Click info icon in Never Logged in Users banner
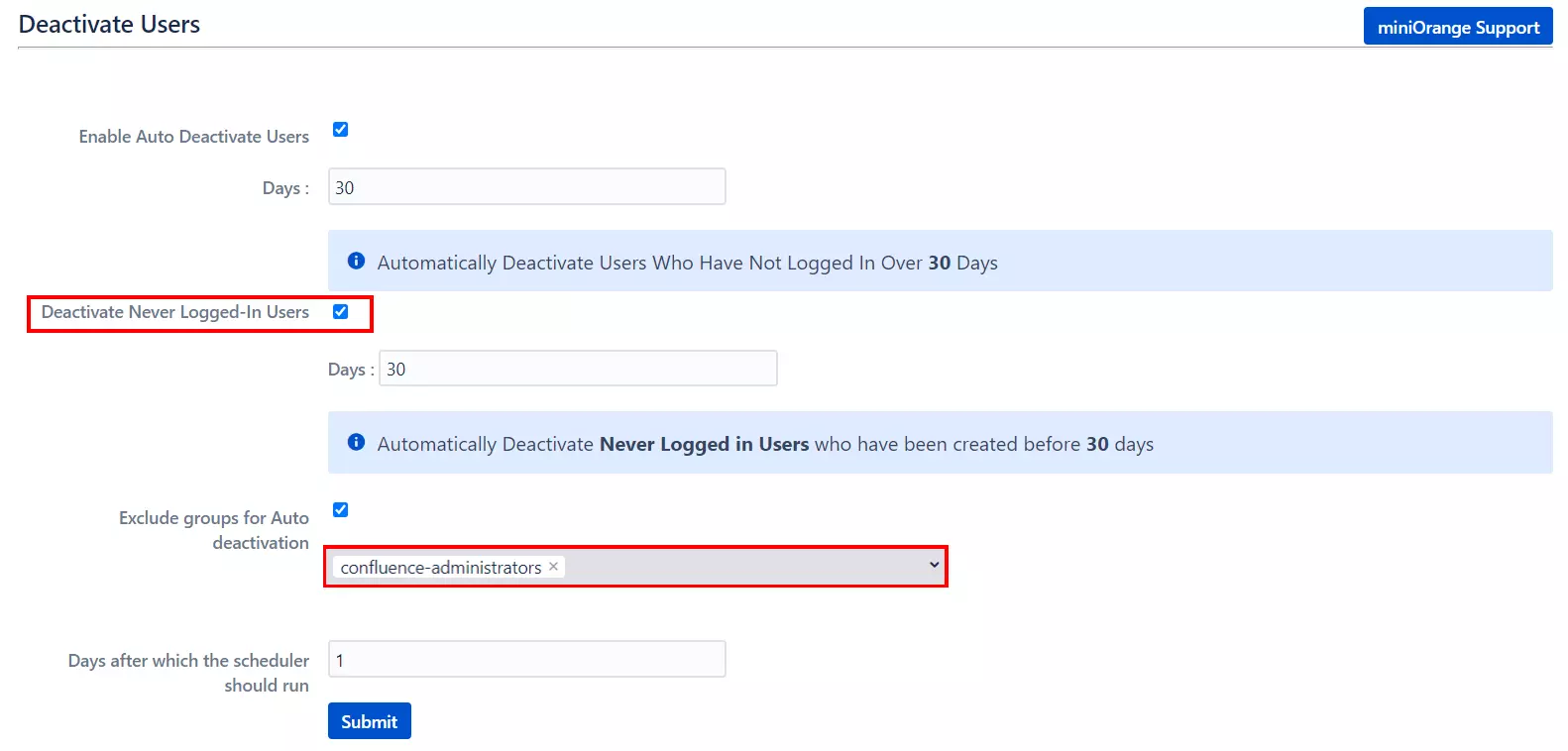 [x=356, y=442]
